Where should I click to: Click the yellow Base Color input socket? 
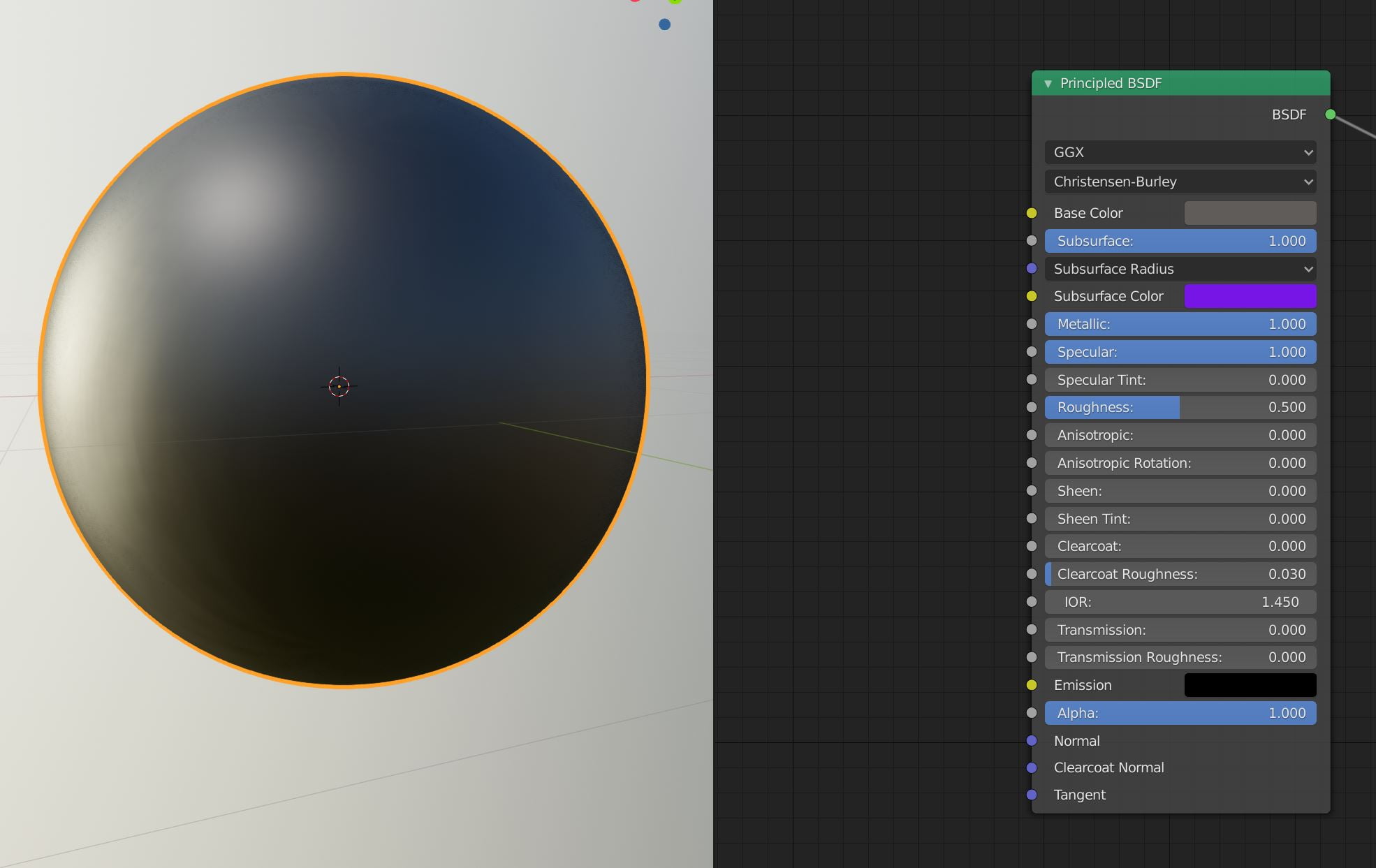pyautogui.click(x=1032, y=213)
